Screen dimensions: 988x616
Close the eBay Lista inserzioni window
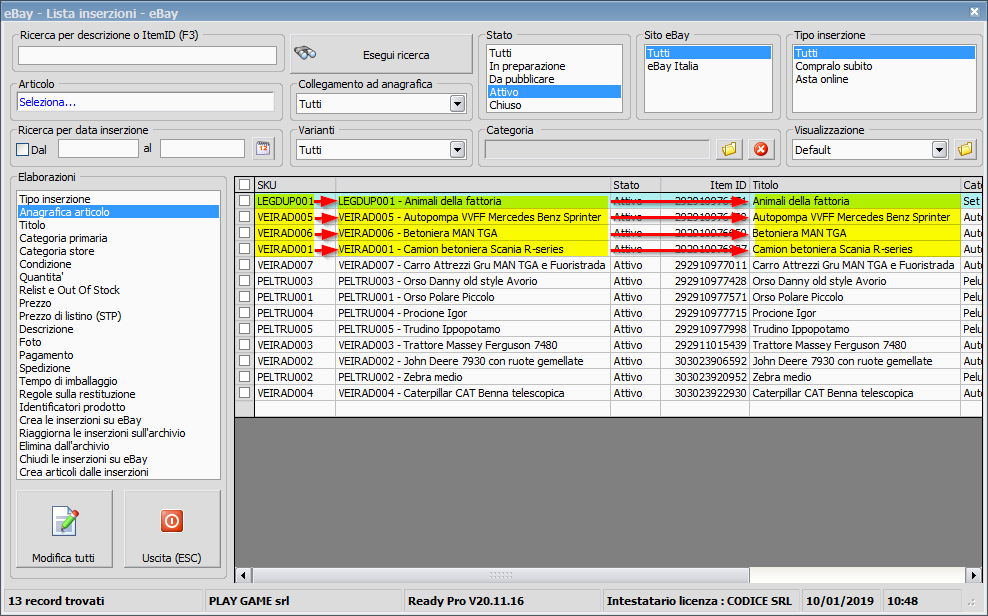[x=974, y=11]
